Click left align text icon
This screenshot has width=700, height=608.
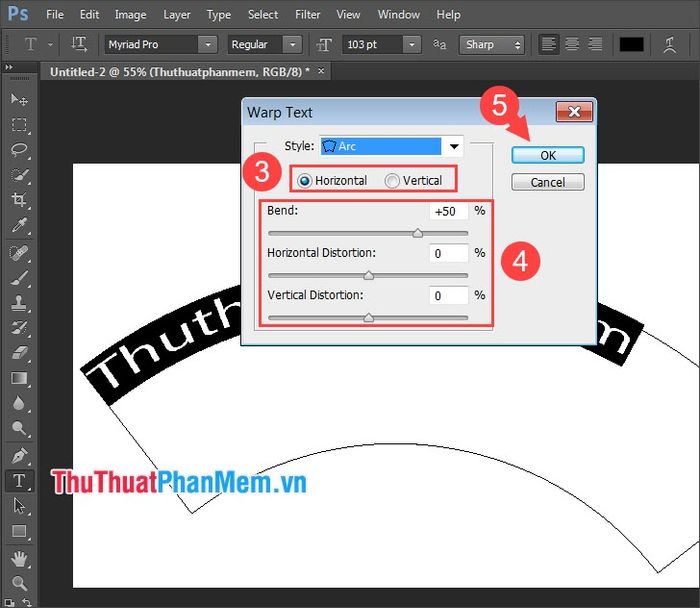tap(549, 44)
